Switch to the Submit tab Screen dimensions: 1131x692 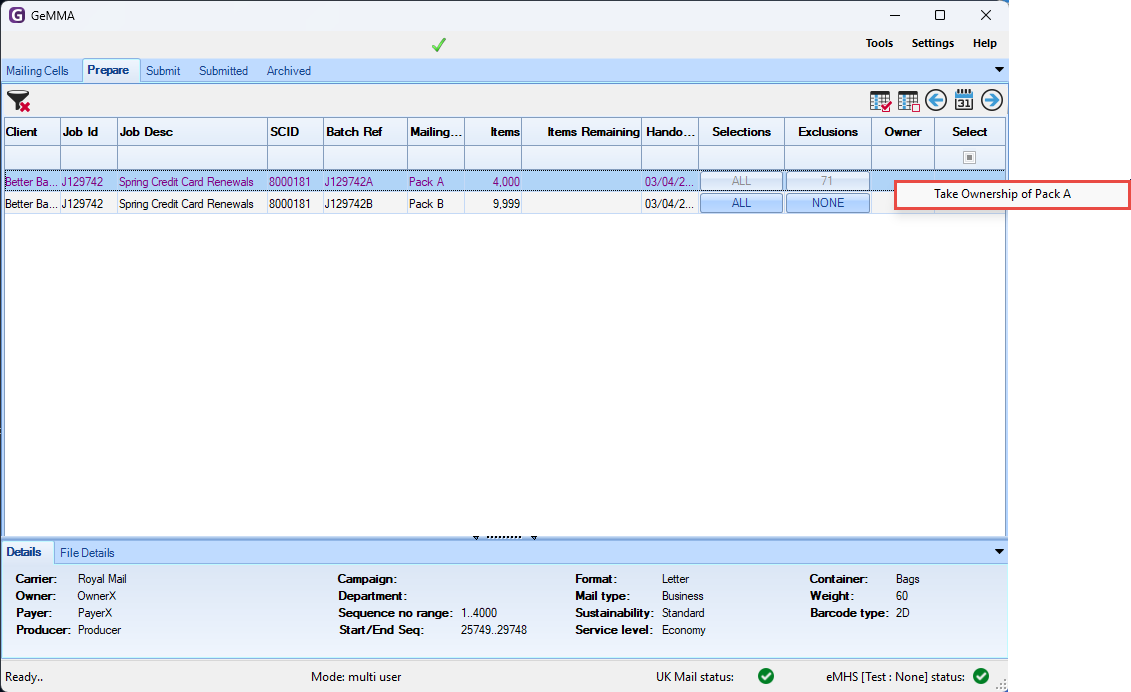[x=163, y=71]
